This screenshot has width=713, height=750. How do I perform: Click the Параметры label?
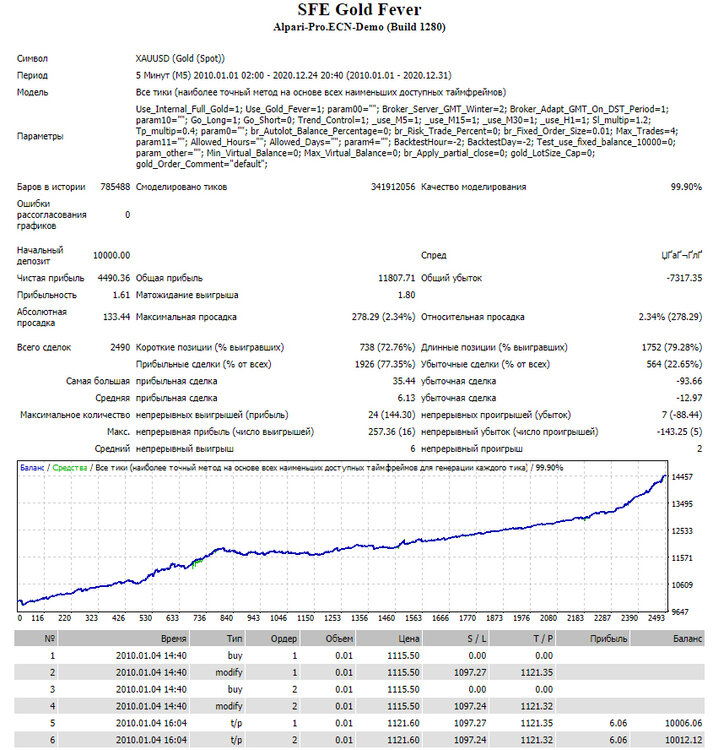click(40, 136)
